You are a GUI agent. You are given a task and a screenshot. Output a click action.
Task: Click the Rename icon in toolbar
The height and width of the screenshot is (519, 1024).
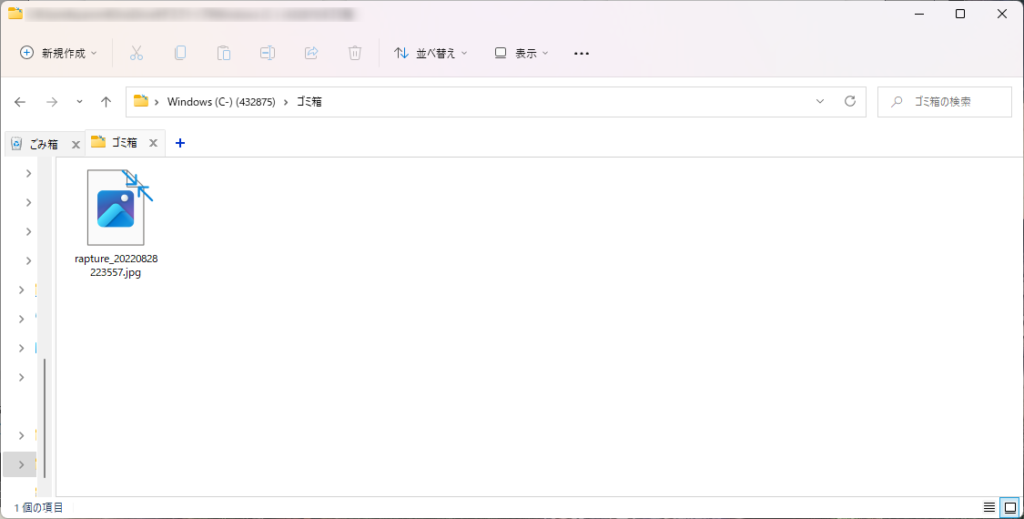pos(268,53)
